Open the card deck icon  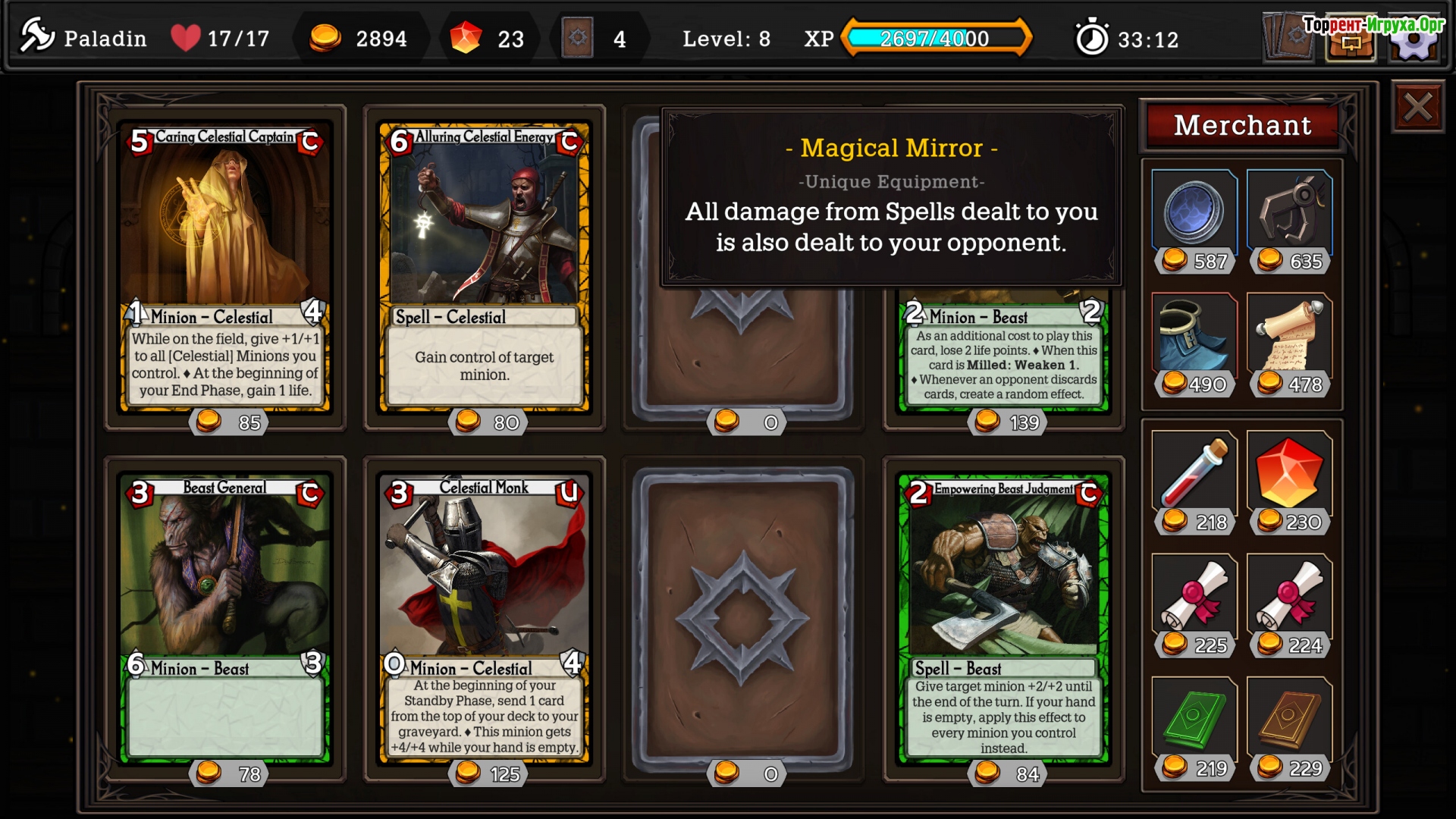click(1290, 36)
